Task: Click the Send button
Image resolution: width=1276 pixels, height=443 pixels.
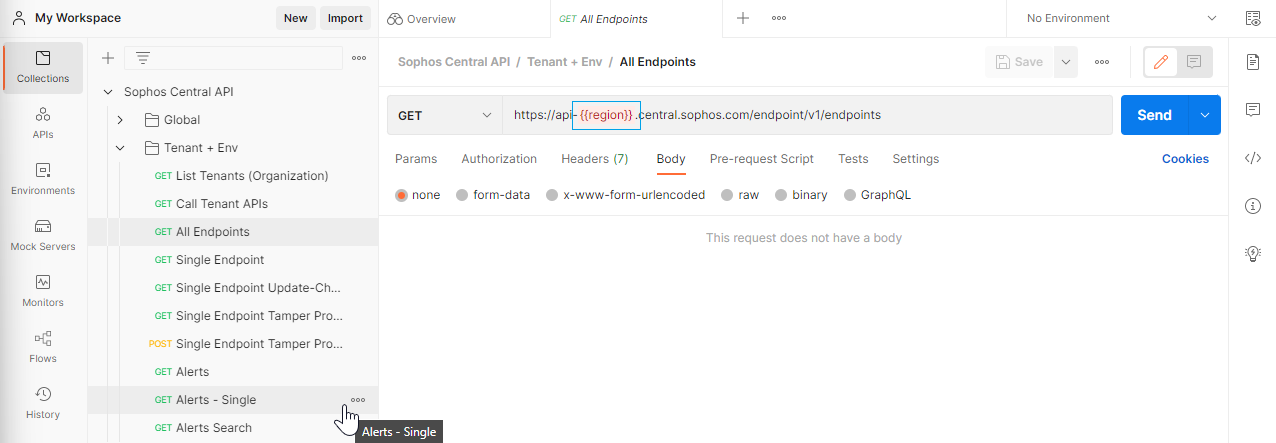Action: [x=1154, y=115]
